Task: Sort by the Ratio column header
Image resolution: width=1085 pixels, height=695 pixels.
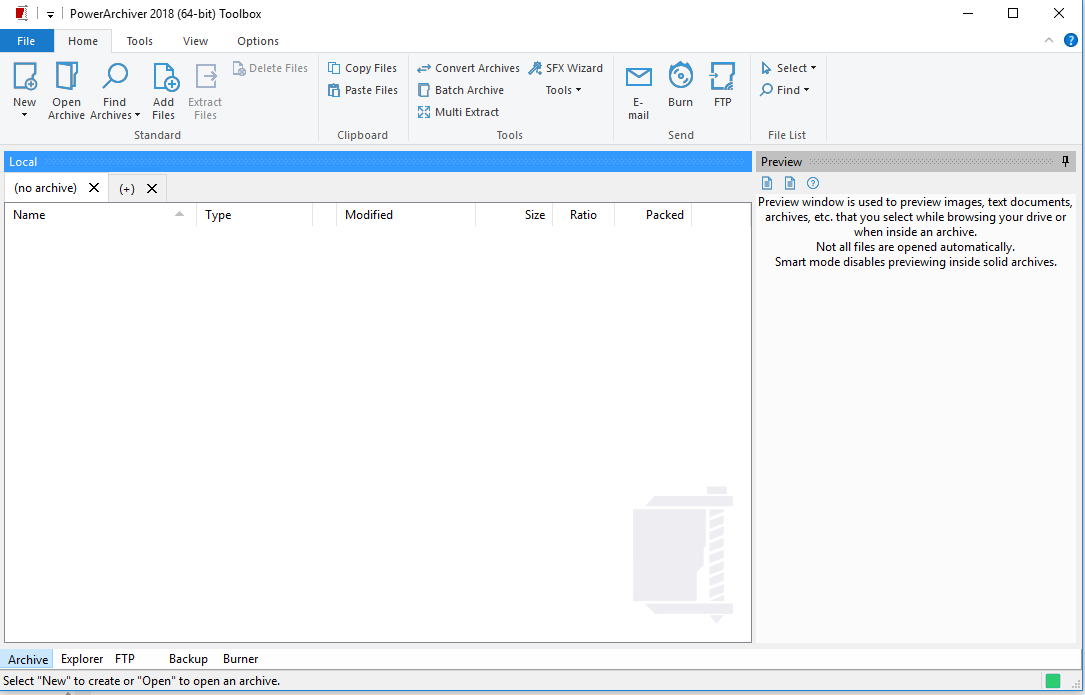Action: pyautogui.click(x=583, y=215)
